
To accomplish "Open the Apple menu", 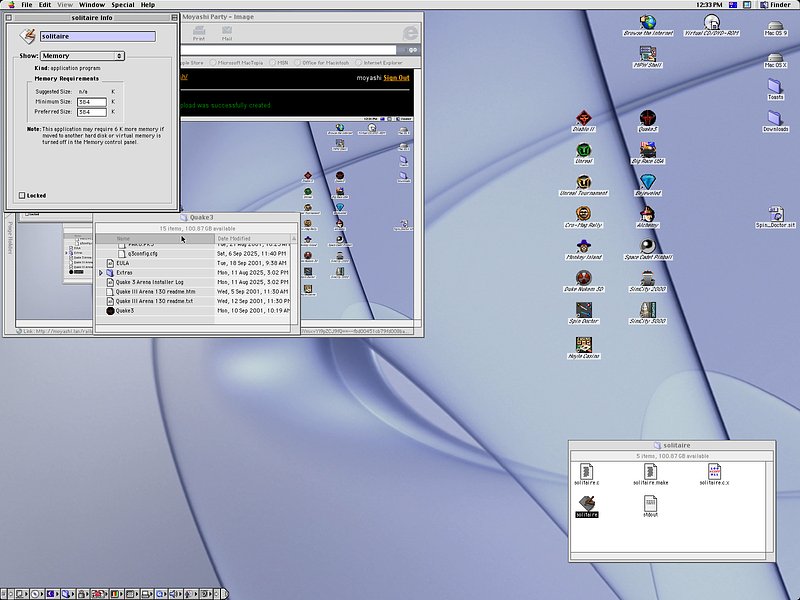I will tap(11, 5).
